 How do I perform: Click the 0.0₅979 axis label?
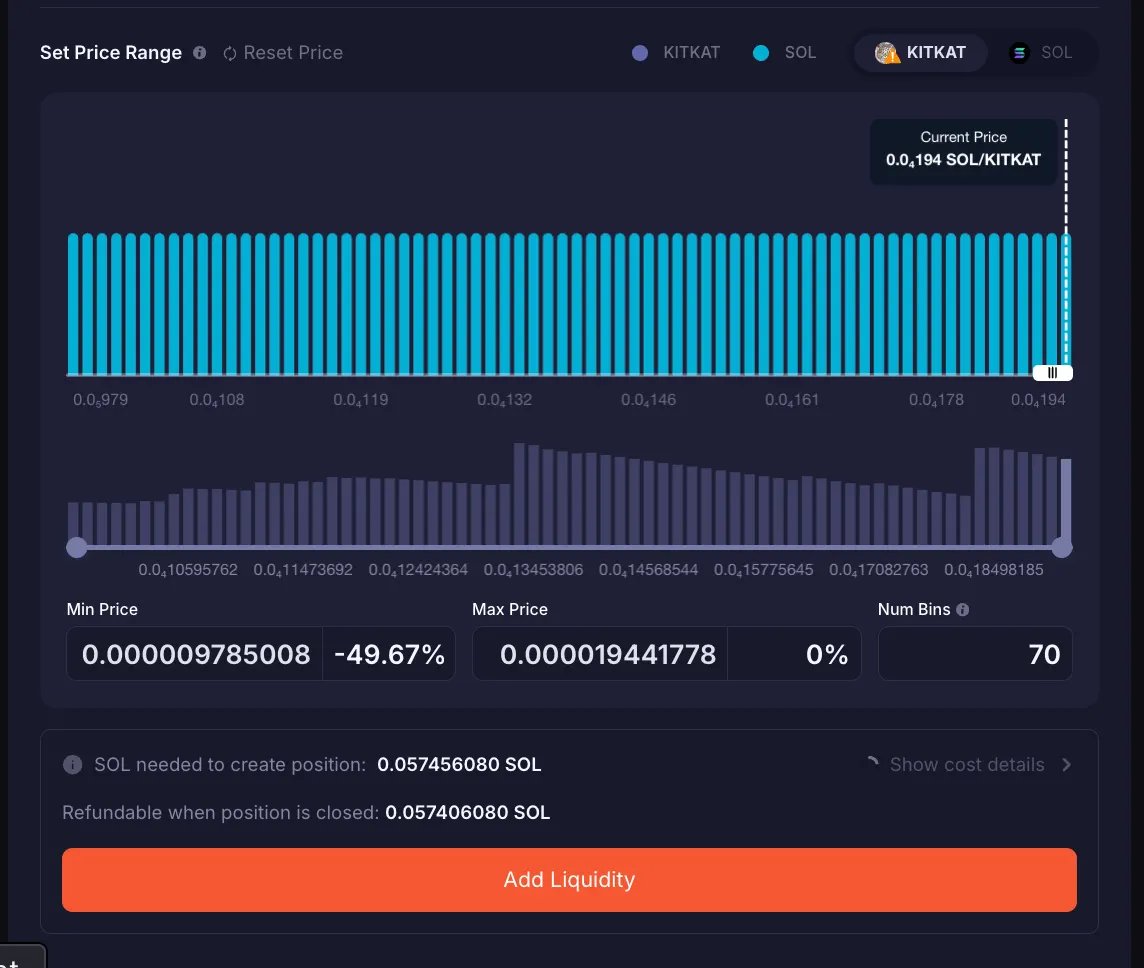[100, 400]
